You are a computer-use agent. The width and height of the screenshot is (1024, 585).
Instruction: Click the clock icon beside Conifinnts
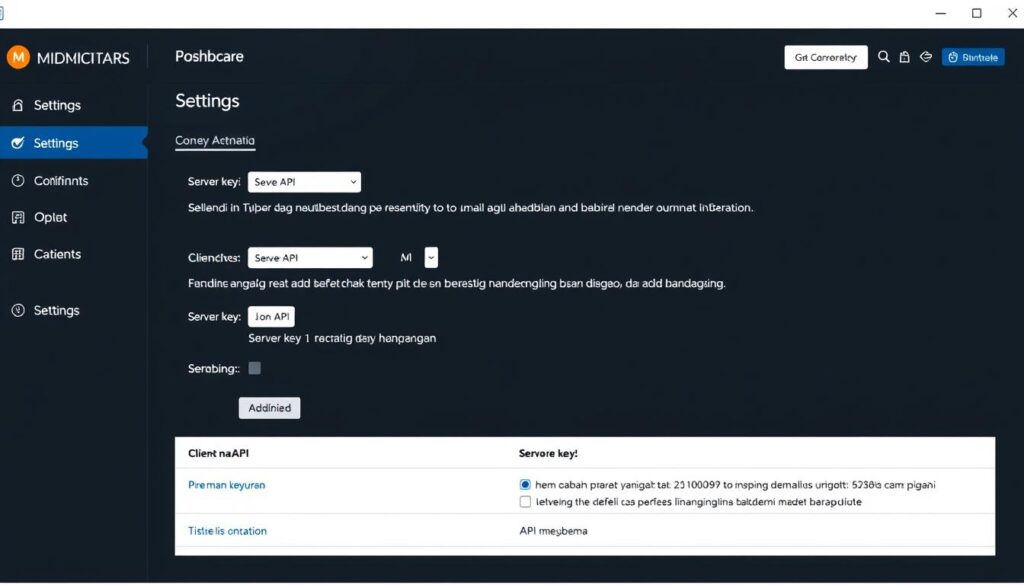pos(18,181)
